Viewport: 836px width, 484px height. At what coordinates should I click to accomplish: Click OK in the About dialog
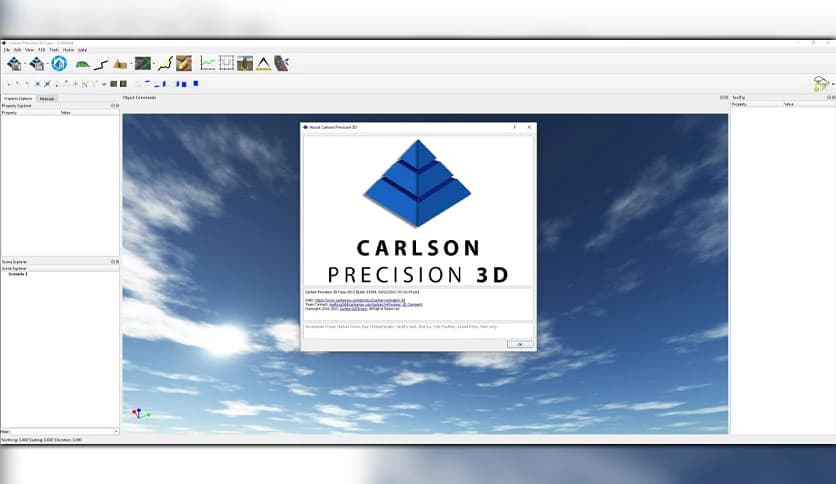click(x=520, y=344)
